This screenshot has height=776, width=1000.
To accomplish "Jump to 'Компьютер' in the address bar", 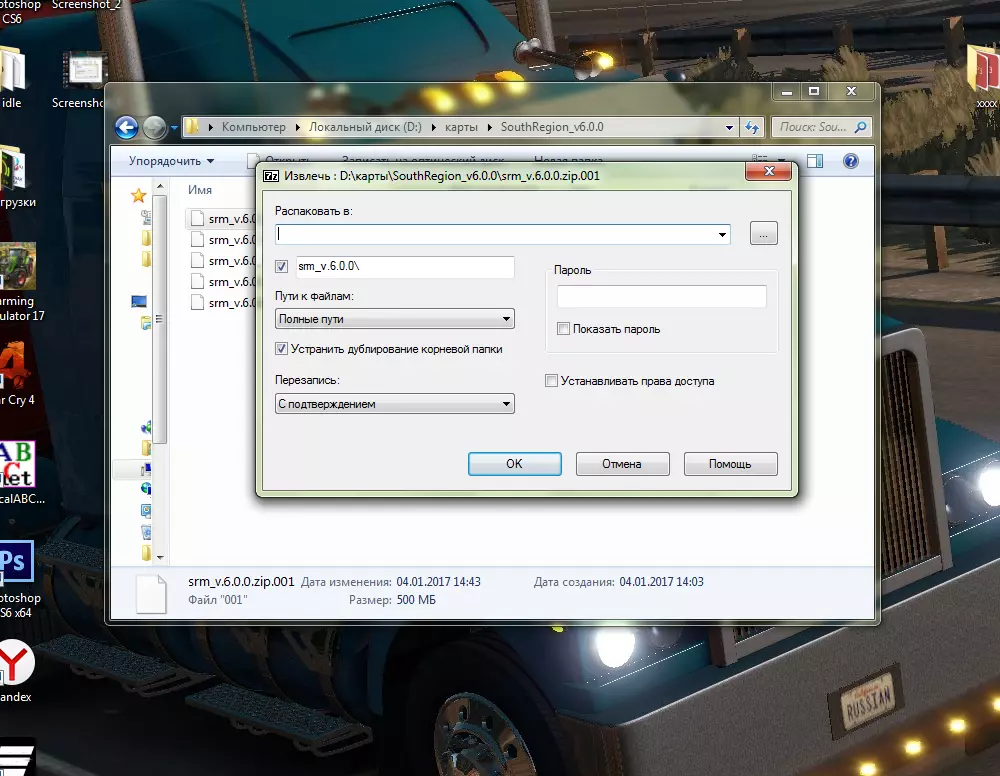I will [x=254, y=127].
